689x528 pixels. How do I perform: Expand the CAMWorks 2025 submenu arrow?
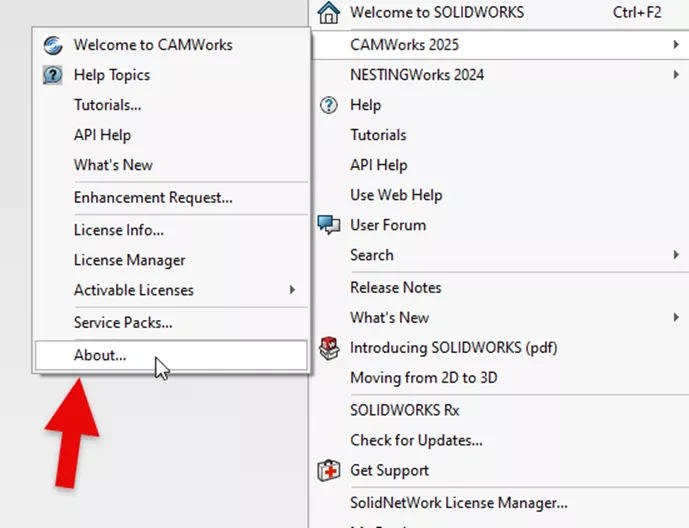coord(676,44)
